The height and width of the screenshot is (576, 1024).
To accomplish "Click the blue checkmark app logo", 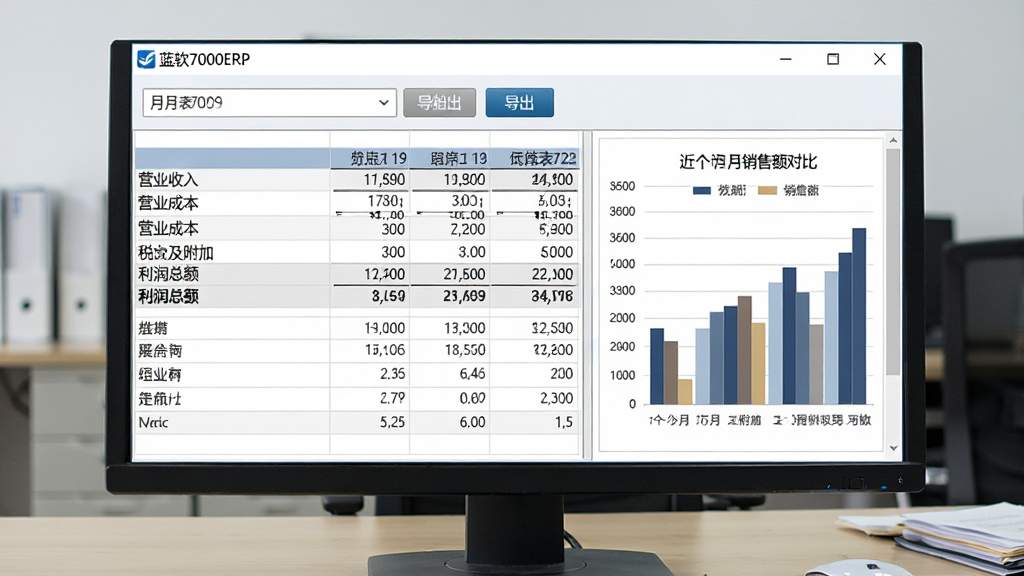I will (x=146, y=59).
